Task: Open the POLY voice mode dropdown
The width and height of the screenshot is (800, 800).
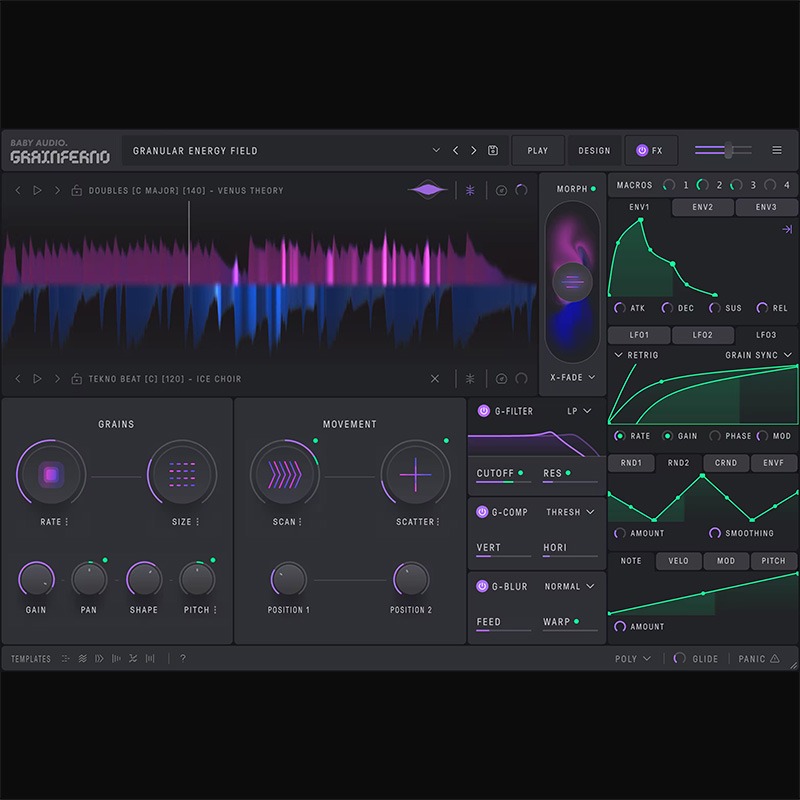Action: (633, 659)
